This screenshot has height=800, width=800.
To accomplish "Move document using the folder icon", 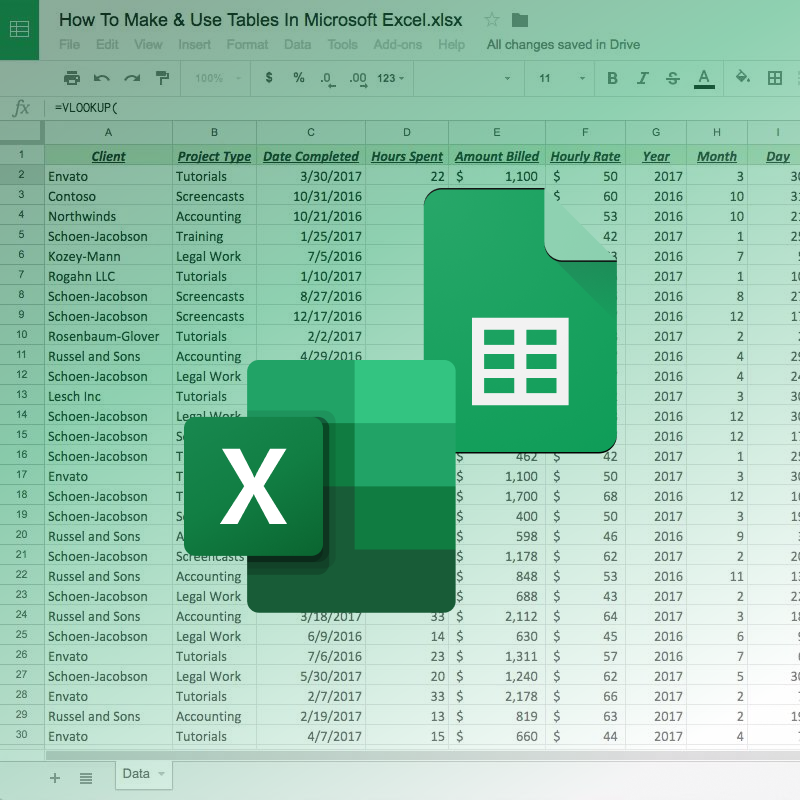I will coord(519,20).
